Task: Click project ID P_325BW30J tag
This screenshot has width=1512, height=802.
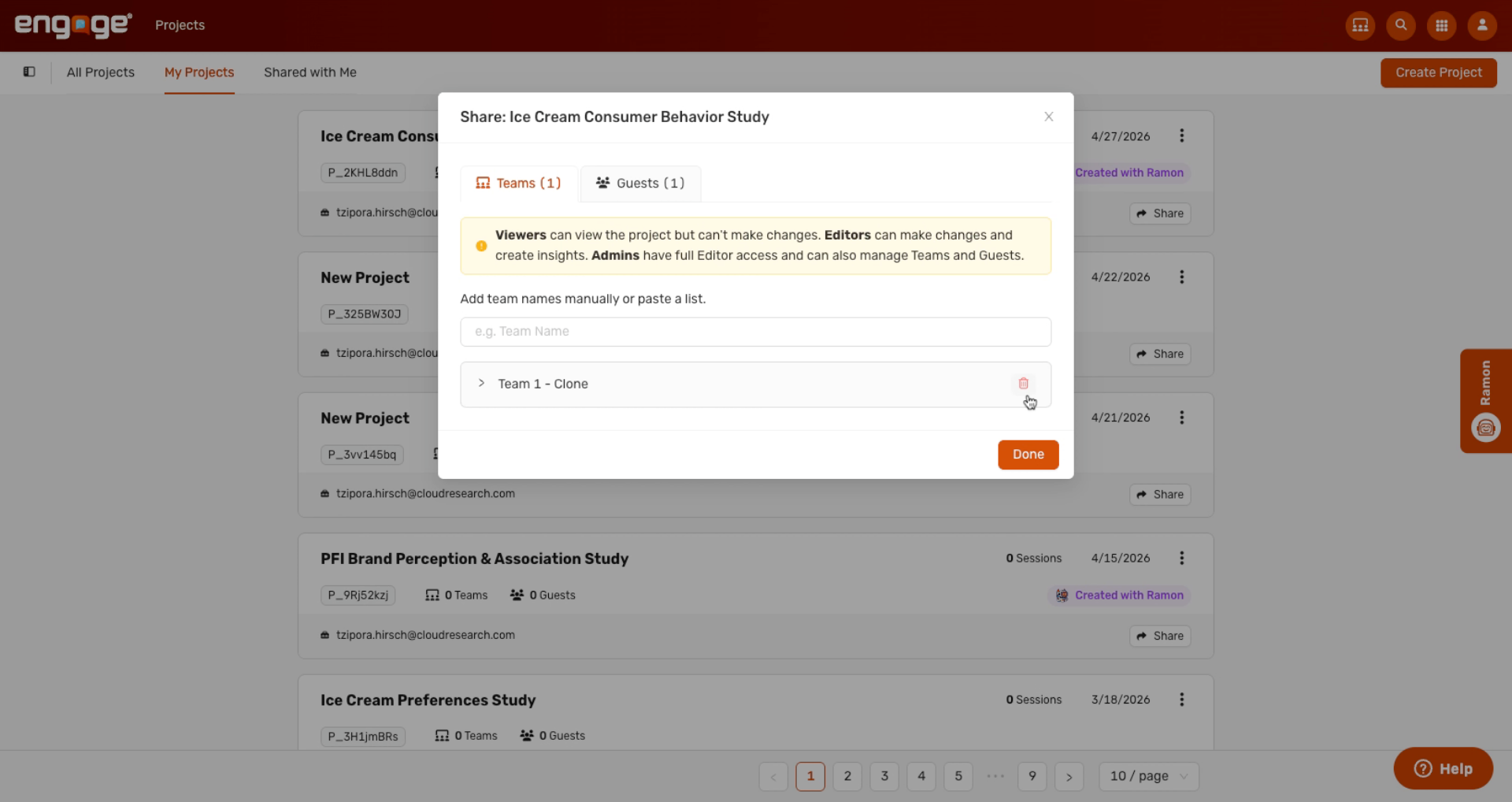Action: click(x=365, y=314)
